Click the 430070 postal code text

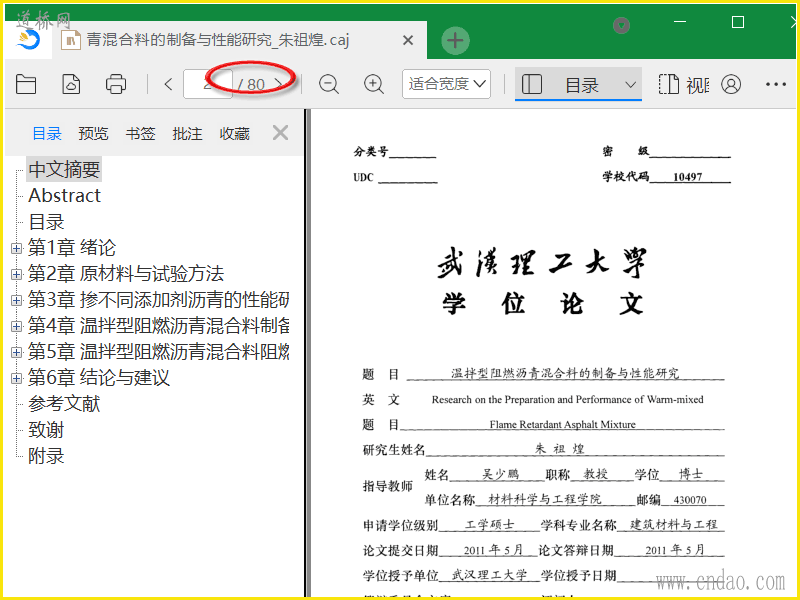690,500
